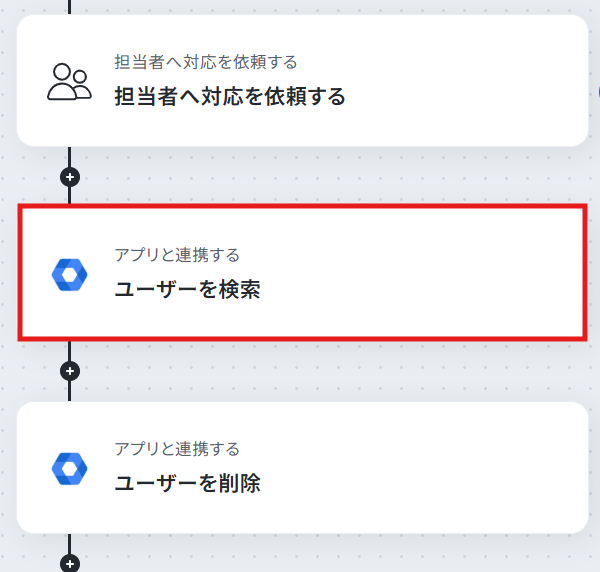Click the bold ユーザーを検索 title text
This screenshot has width=600, height=572.
click(187, 290)
